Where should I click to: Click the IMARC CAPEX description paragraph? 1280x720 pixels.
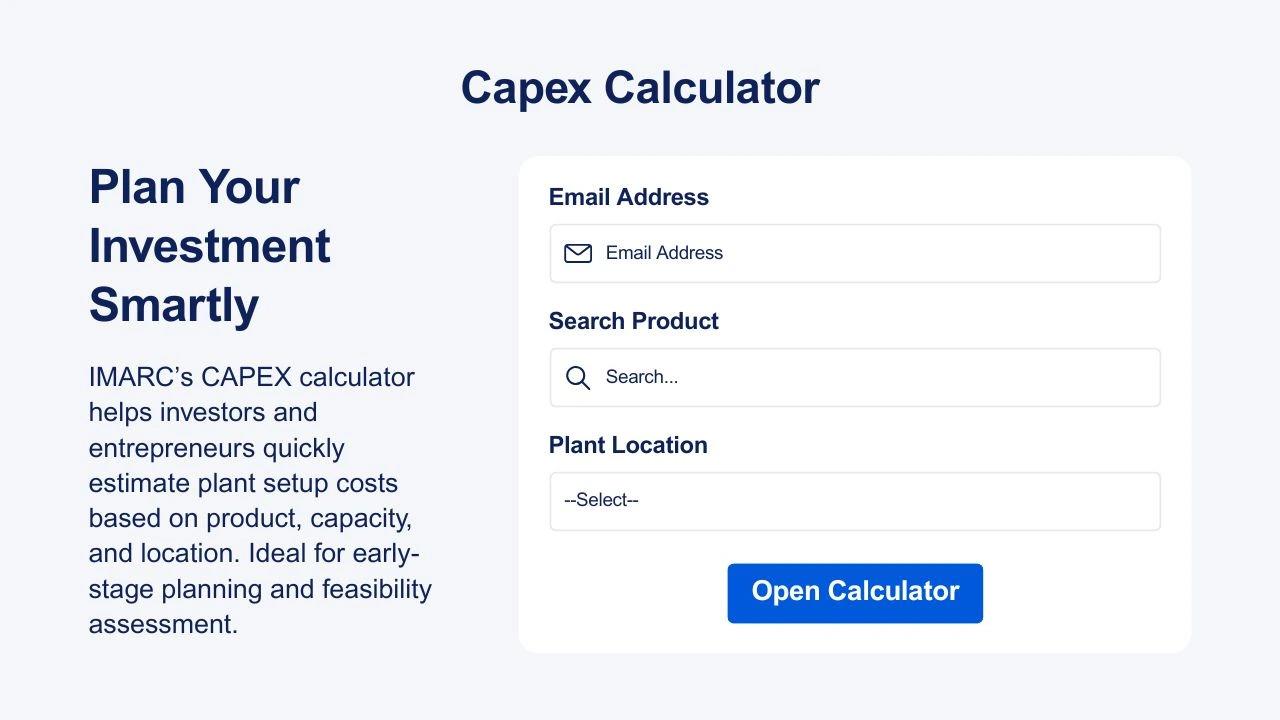(x=260, y=500)
